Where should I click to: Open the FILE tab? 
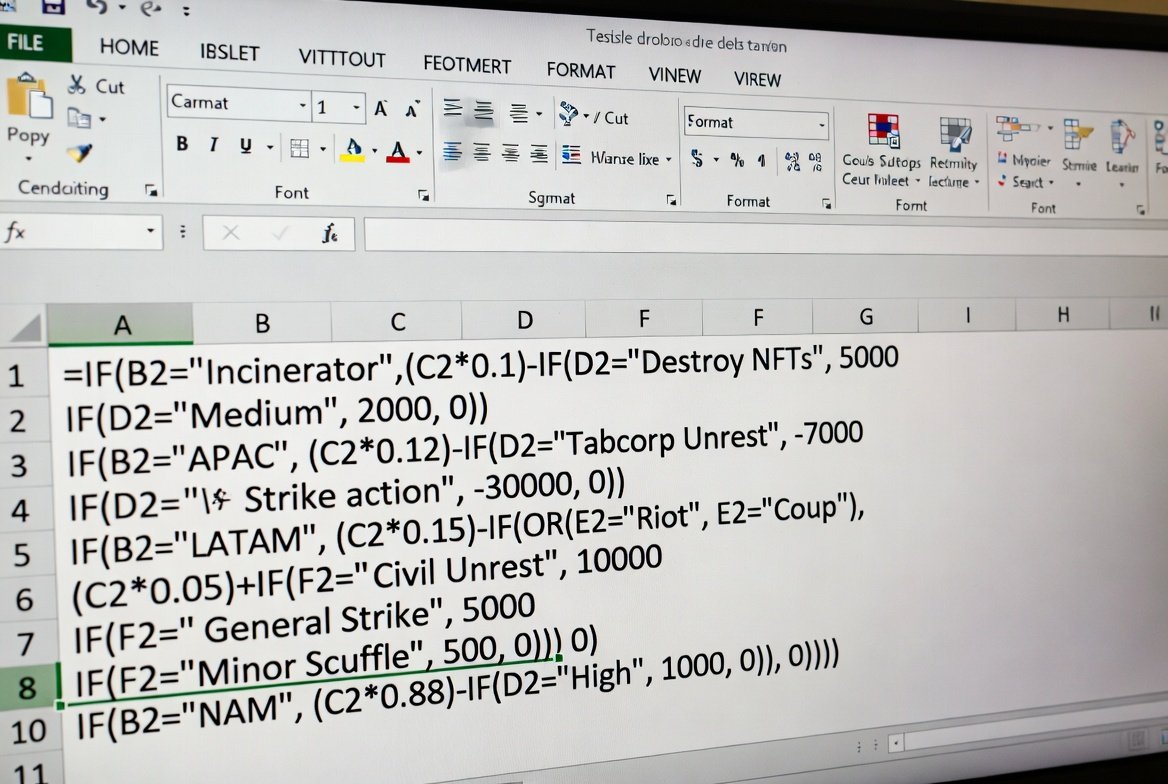tap(27, 42)
